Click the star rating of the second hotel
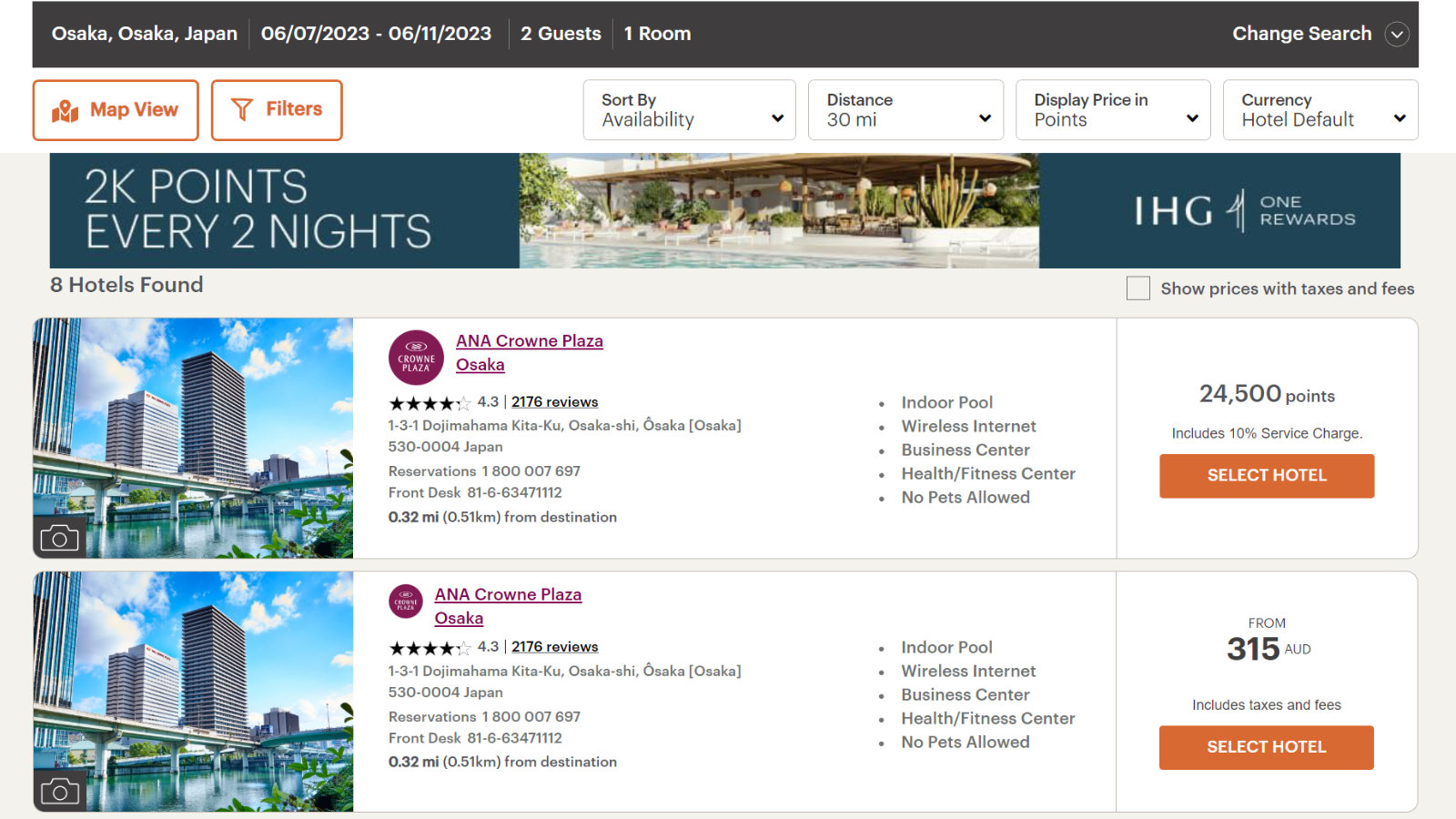The height and width of the screenshot is (819, 1456). point(430,648)
